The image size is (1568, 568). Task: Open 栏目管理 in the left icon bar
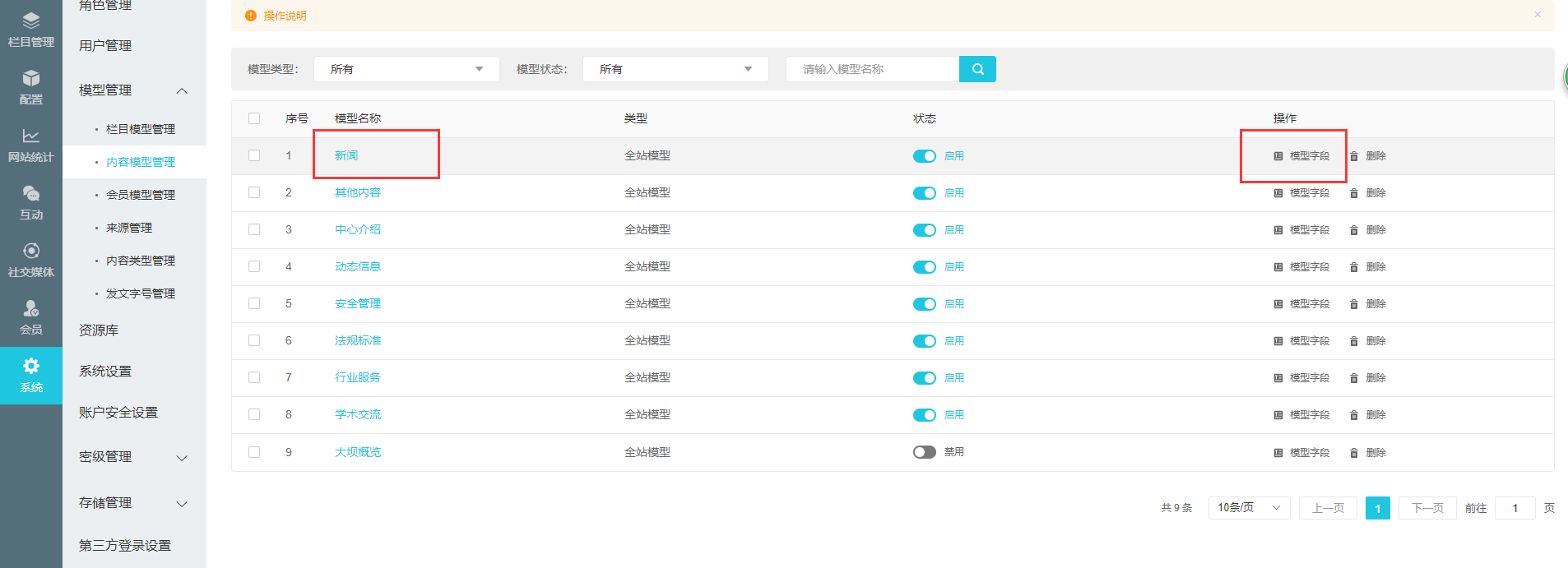31,29
